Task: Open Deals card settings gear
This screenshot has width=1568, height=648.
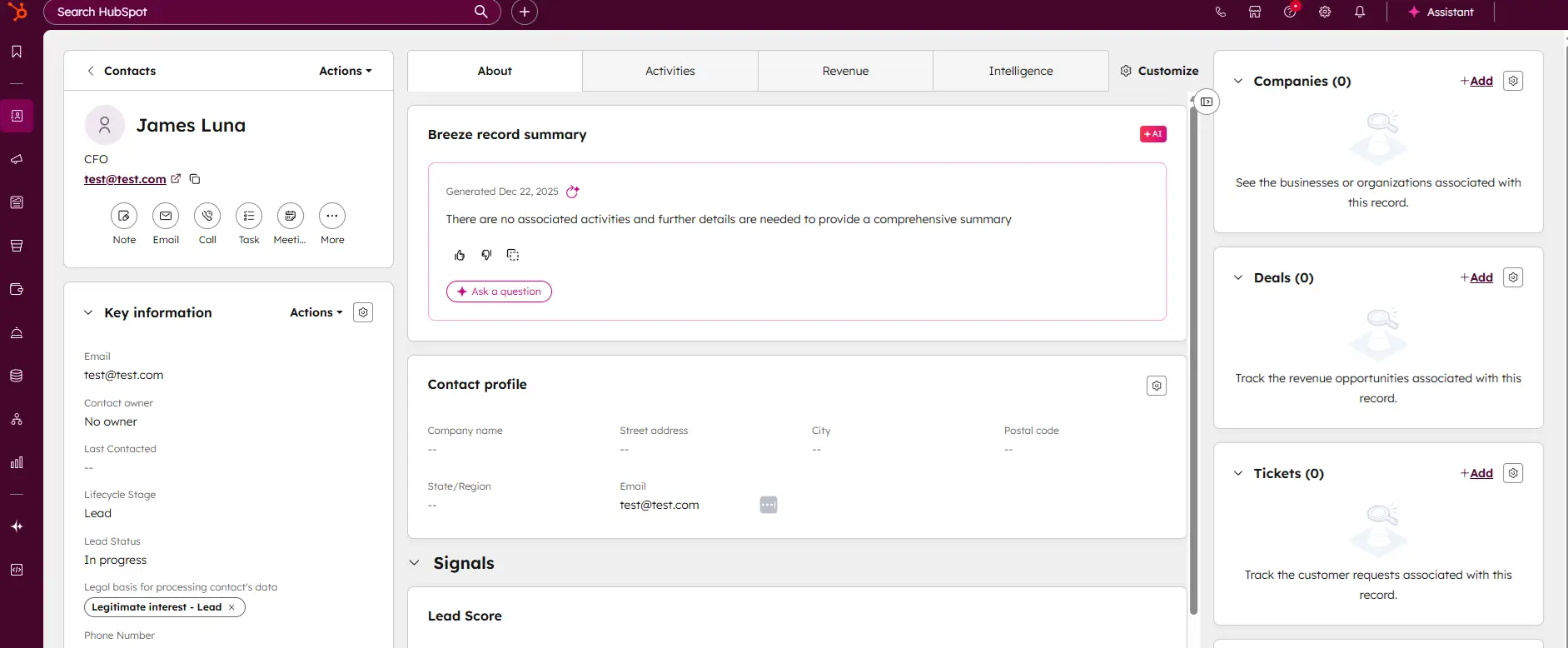Action: pyautogui.click(x=1513, y=277)
